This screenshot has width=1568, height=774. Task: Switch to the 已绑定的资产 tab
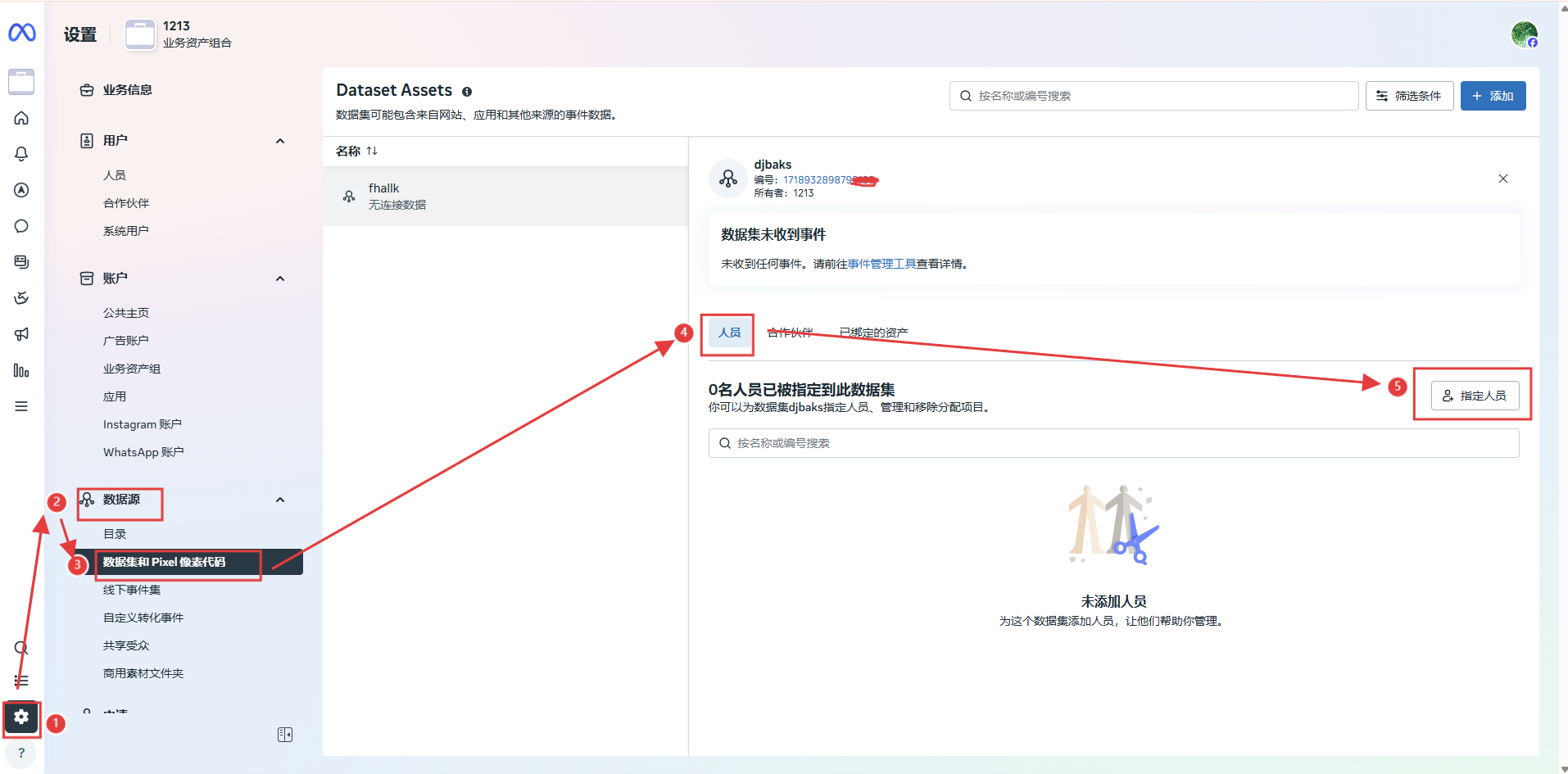click(x=873, y=333)
